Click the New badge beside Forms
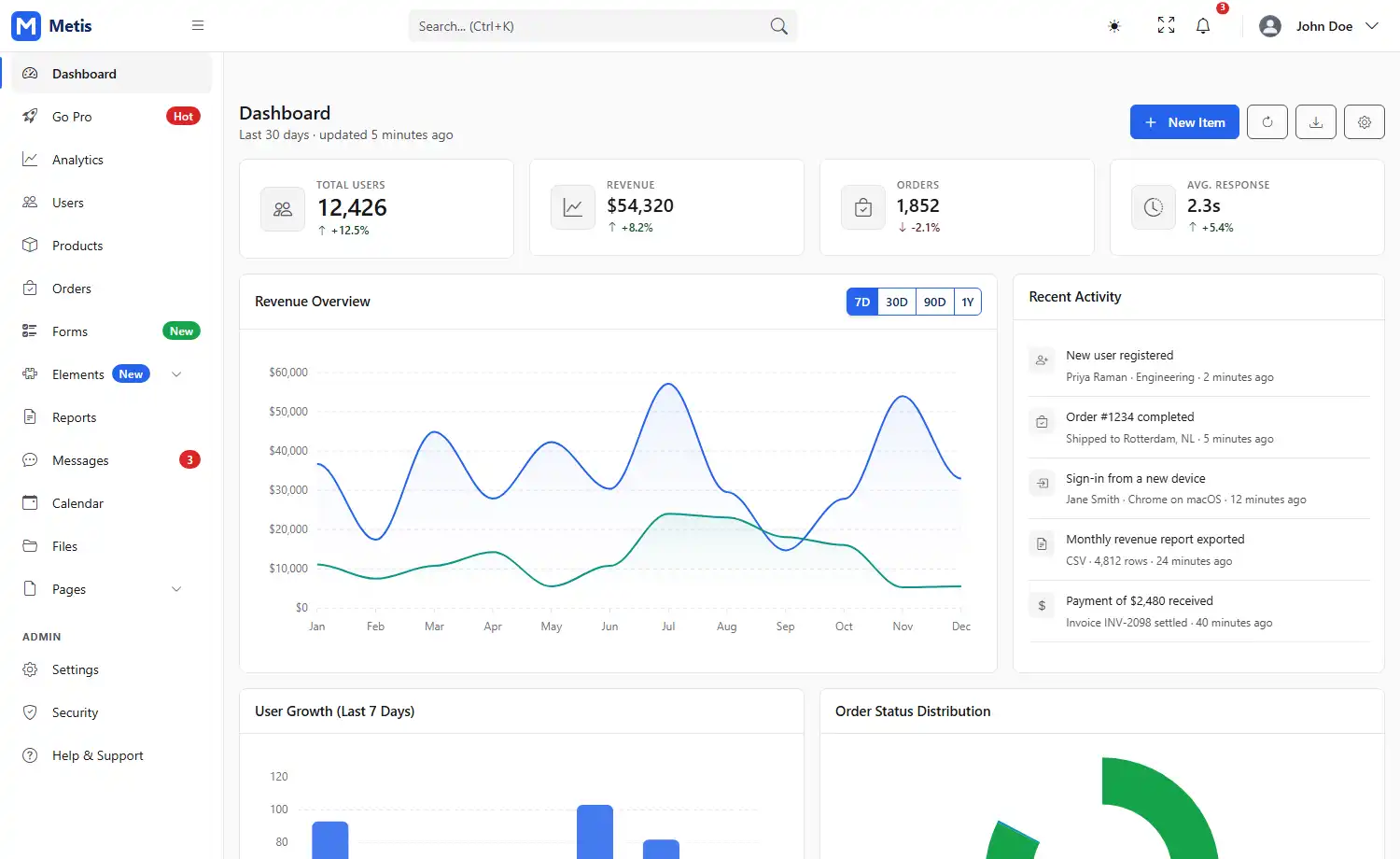The width and height of the screenshot is (1400, 859). [181, 331]
